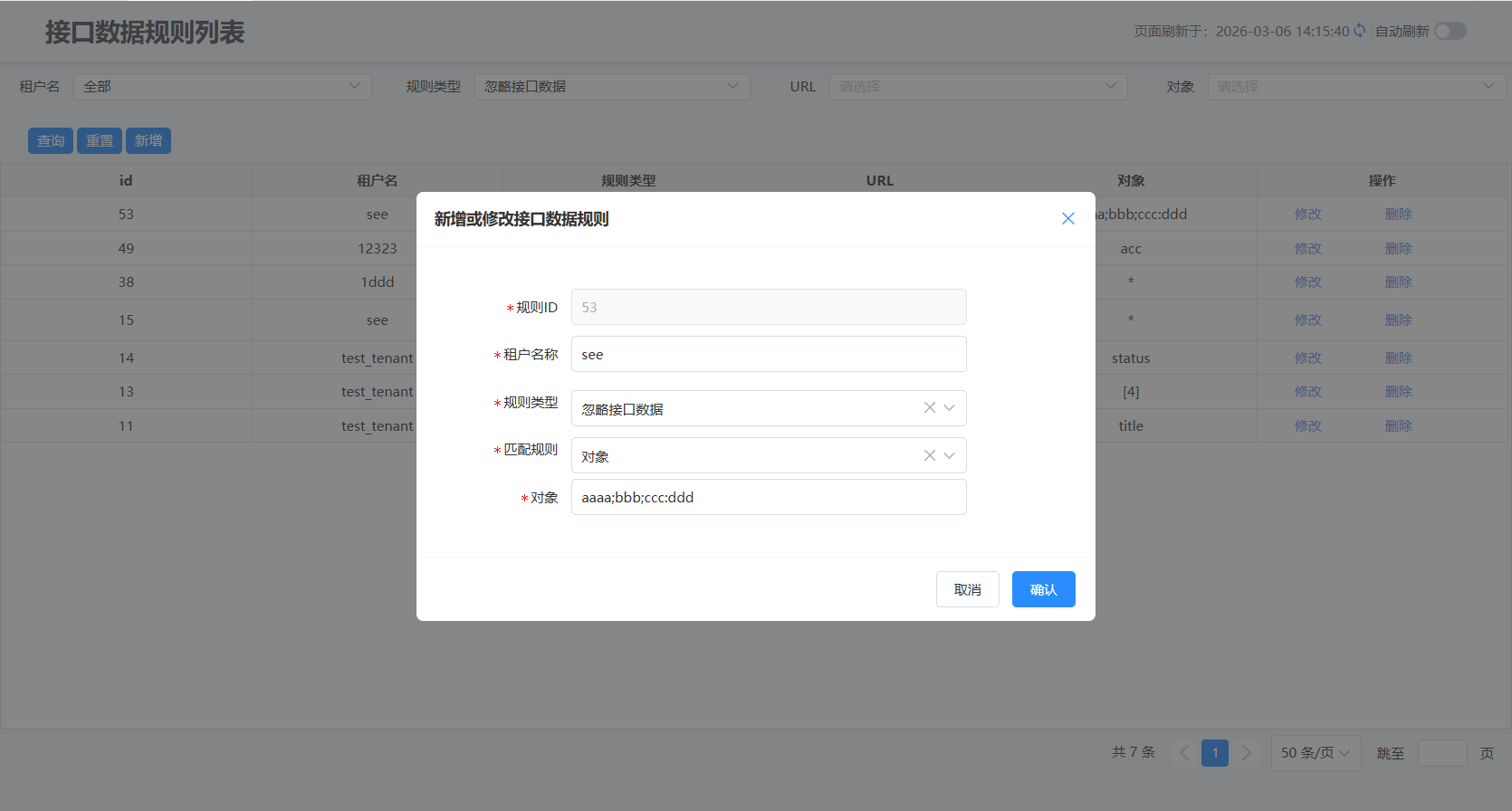Click the 查询 button
The image size is (1512, 811).
[x=51, y=140]
